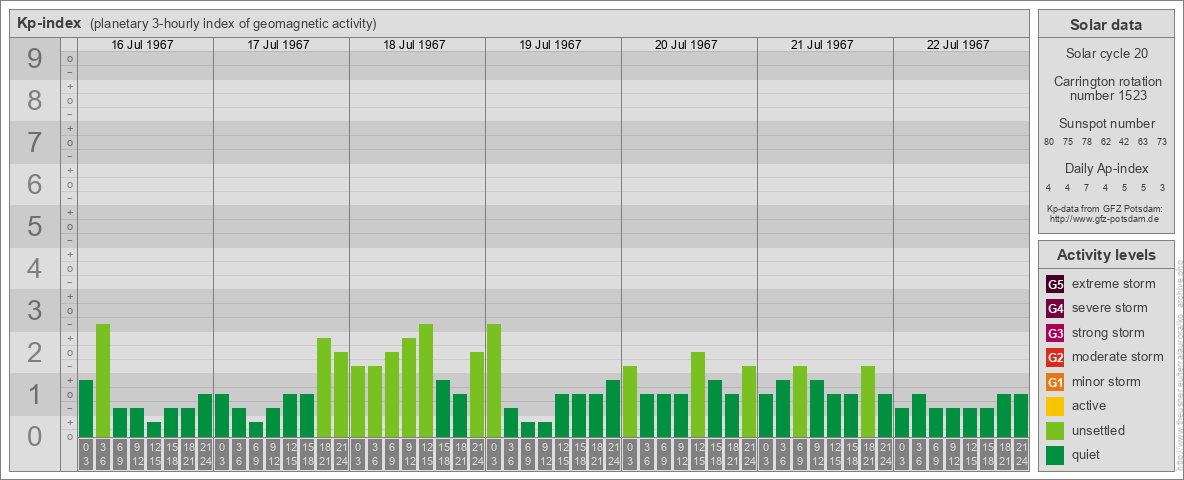Click the 21-24h bar on 22 Jul
Viewport: 1184px width, 480px height.
coord(1021,416)
